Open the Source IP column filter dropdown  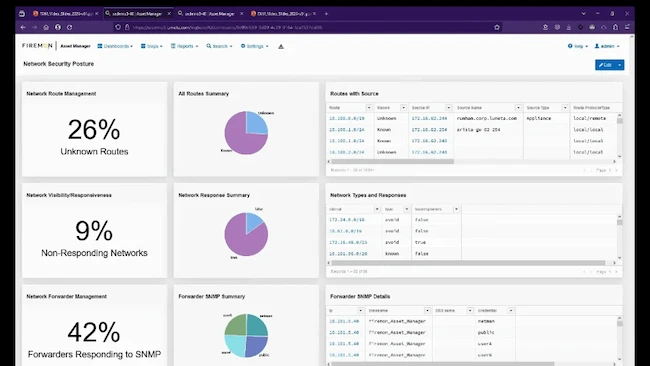[449, 108]
